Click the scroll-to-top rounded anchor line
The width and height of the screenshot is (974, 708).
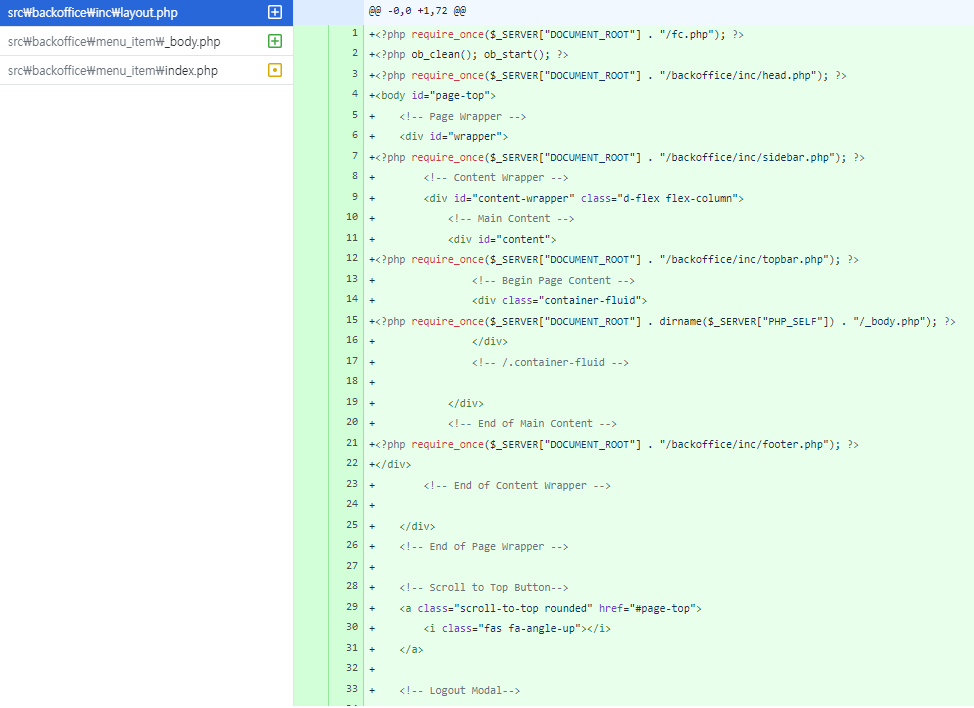[x=550, y=609]
